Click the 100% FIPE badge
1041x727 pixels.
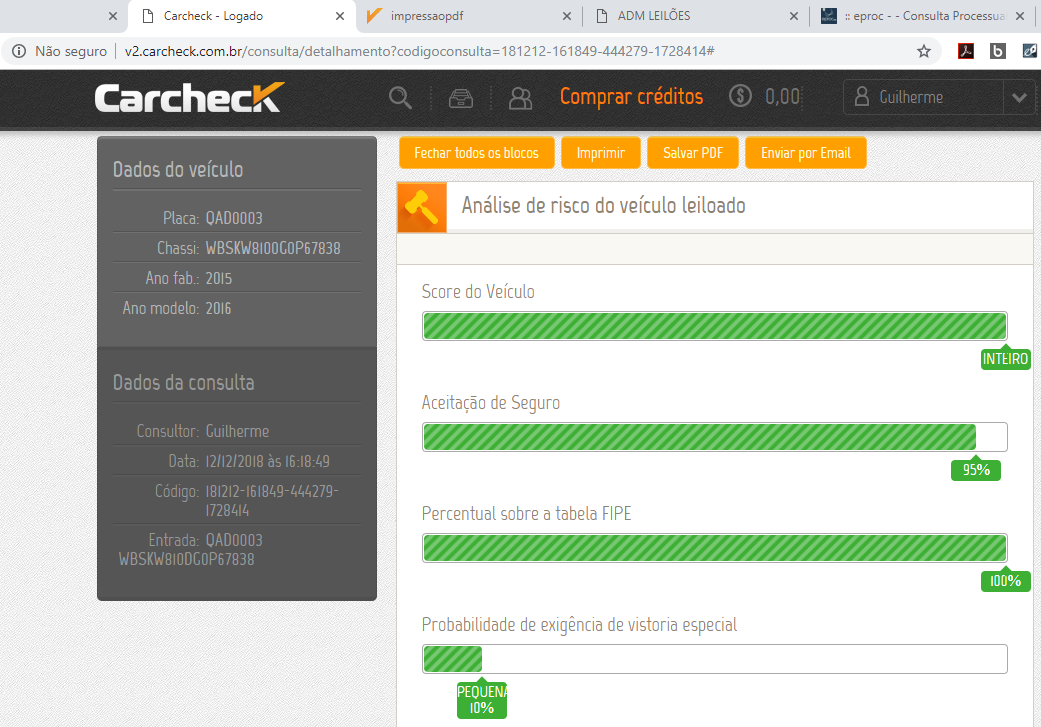point(1005,581)
